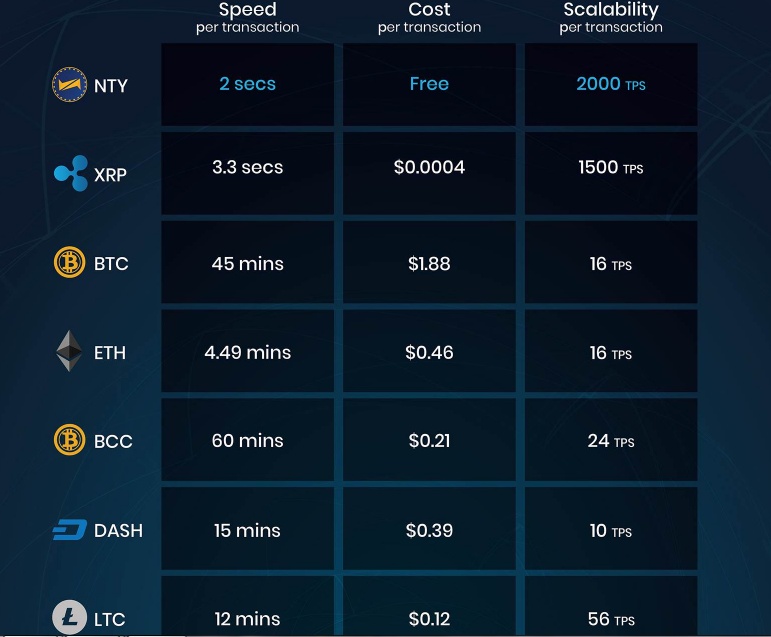
Task: Click the LTC 56 TPS scalability cell
Action: [611, 618]
